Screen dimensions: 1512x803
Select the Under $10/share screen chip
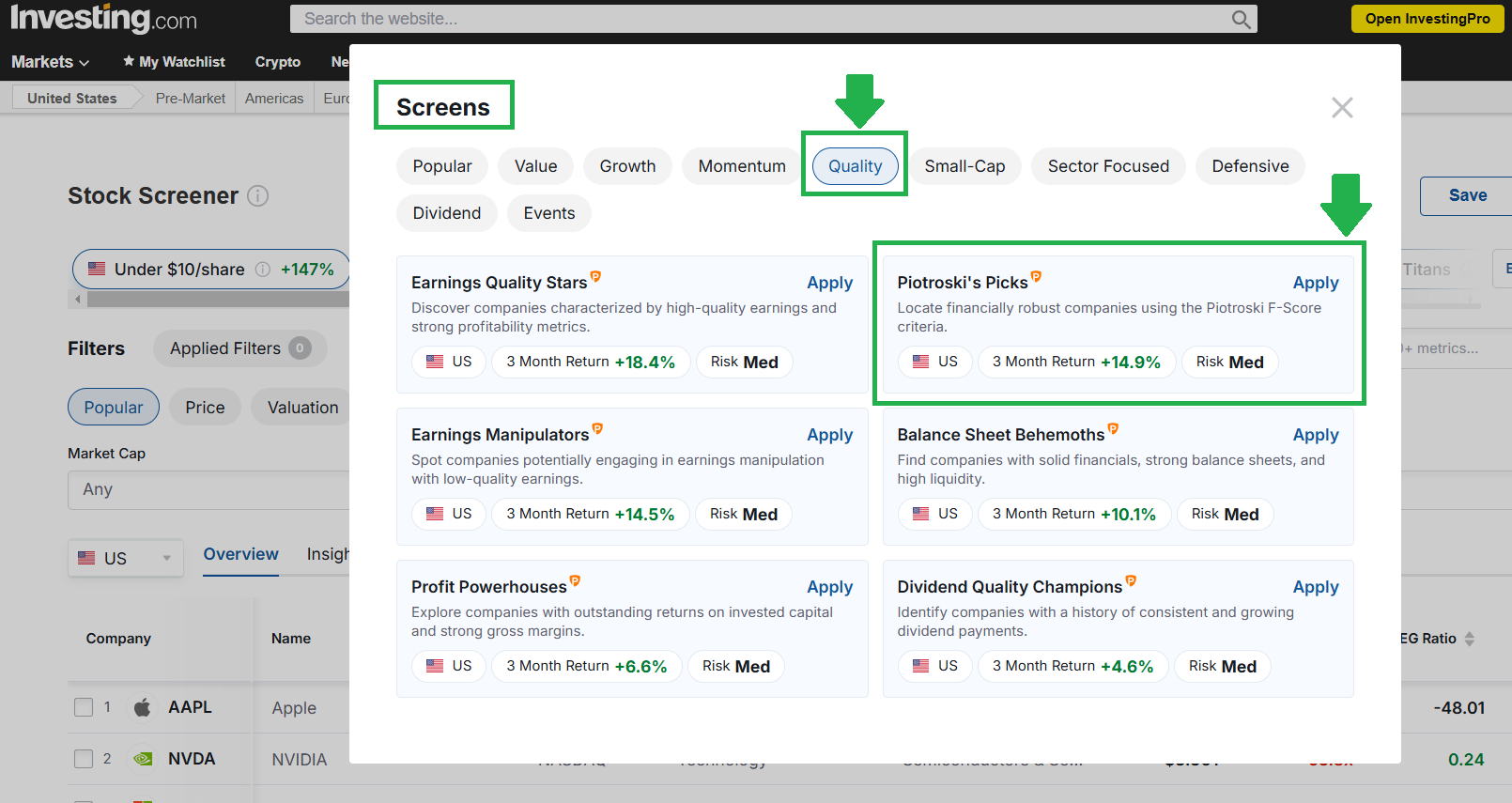click(x=211, y=270)
